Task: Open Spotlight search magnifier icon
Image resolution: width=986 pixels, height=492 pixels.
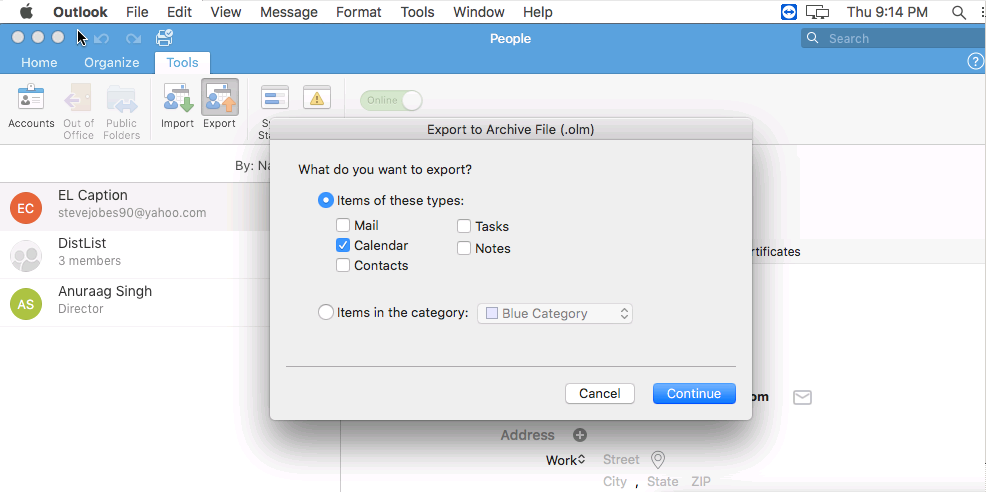Action: (958, 12)
